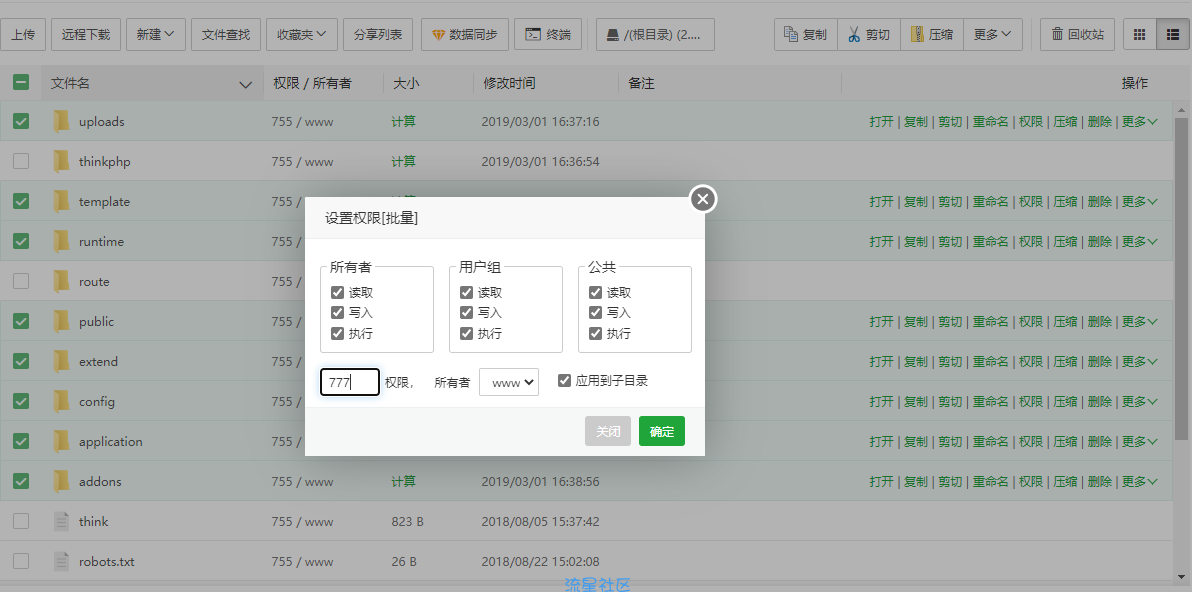Image resolution: width=1192 pixels, height=592 pixels.
Task: Check the robots.txt row checkbox
Action: [21, 561]
